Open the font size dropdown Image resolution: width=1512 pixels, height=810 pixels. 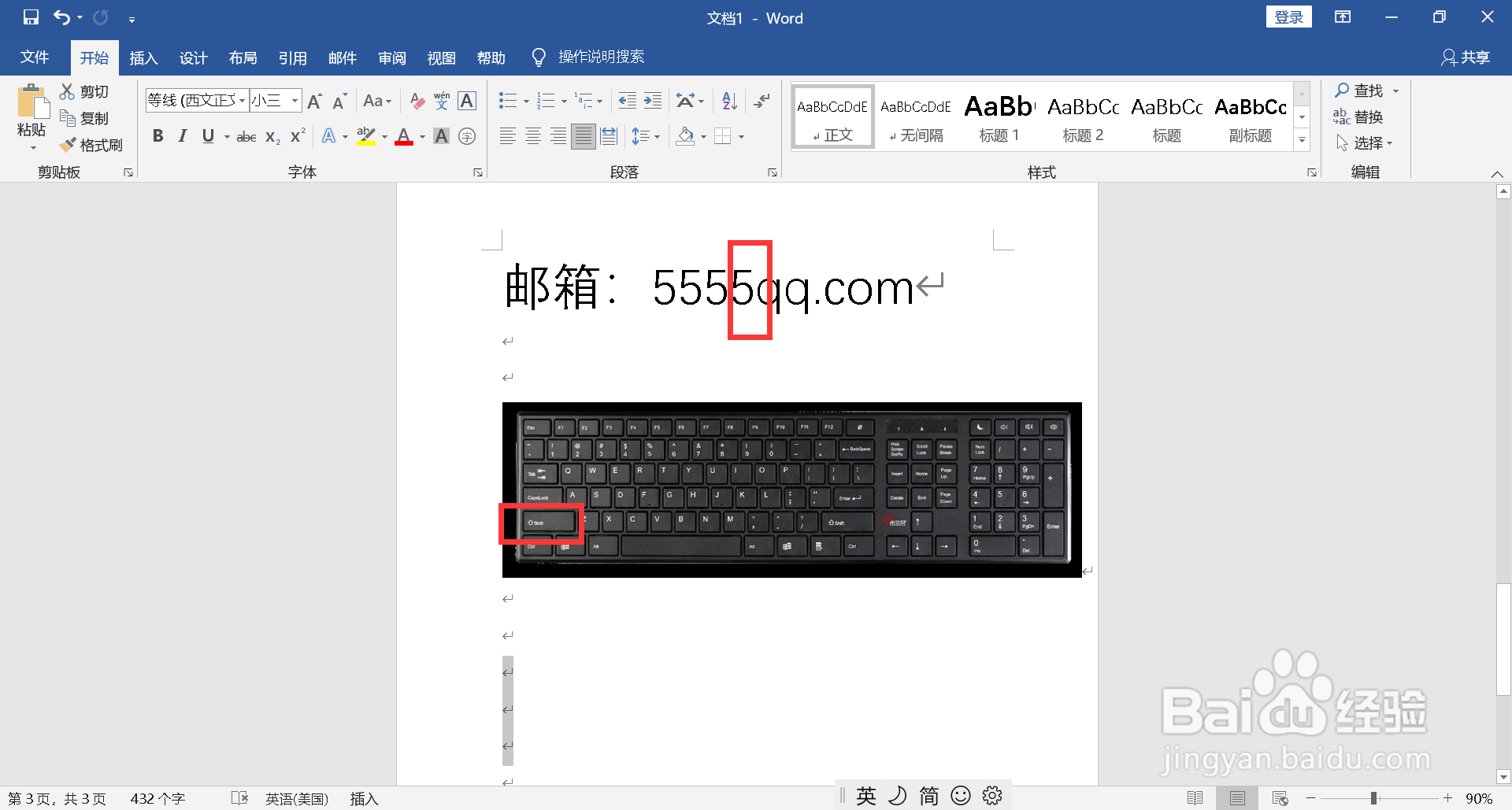click(295, 100)
